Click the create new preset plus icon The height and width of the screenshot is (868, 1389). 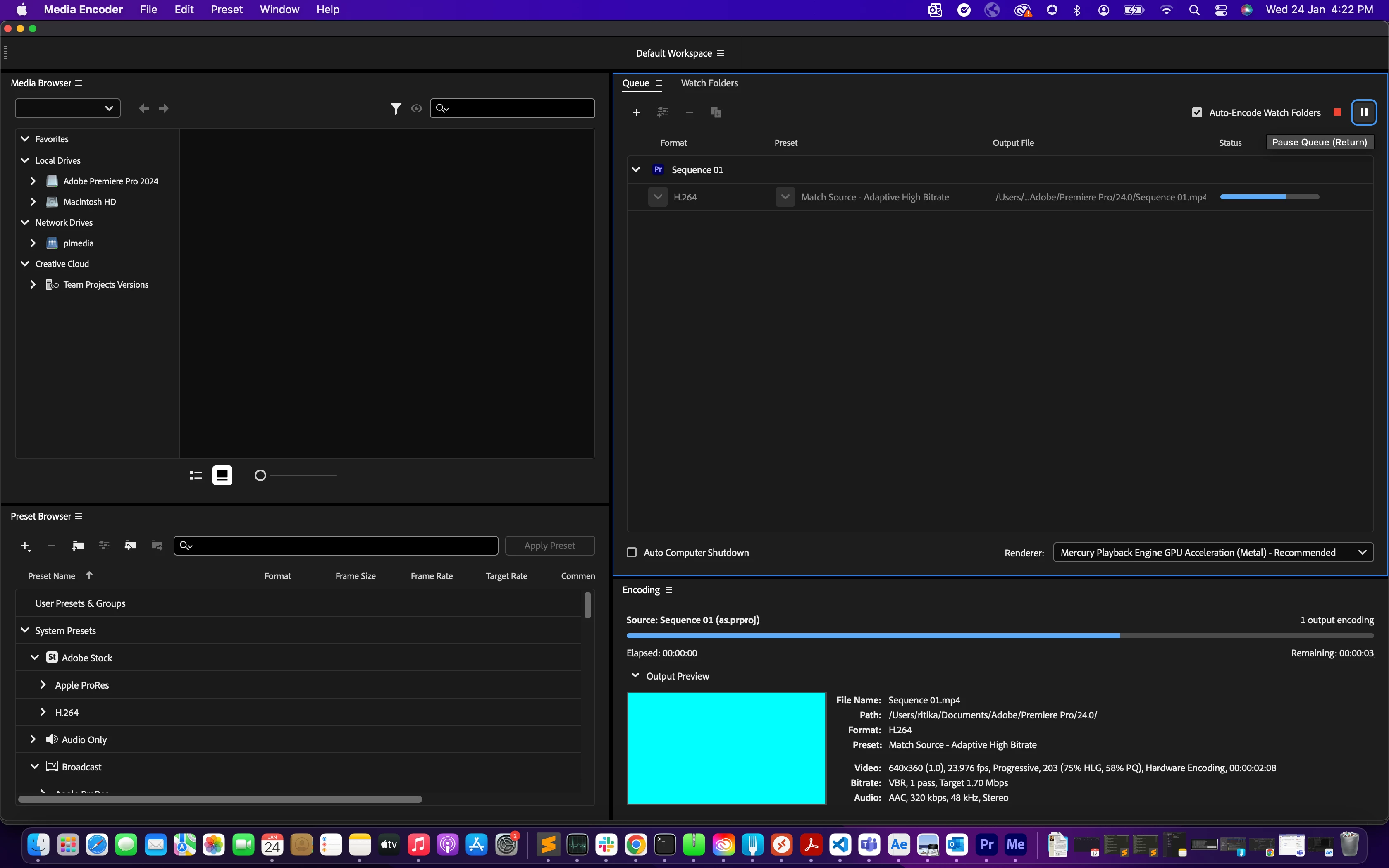pyautogui.click(x=25, y=546)
